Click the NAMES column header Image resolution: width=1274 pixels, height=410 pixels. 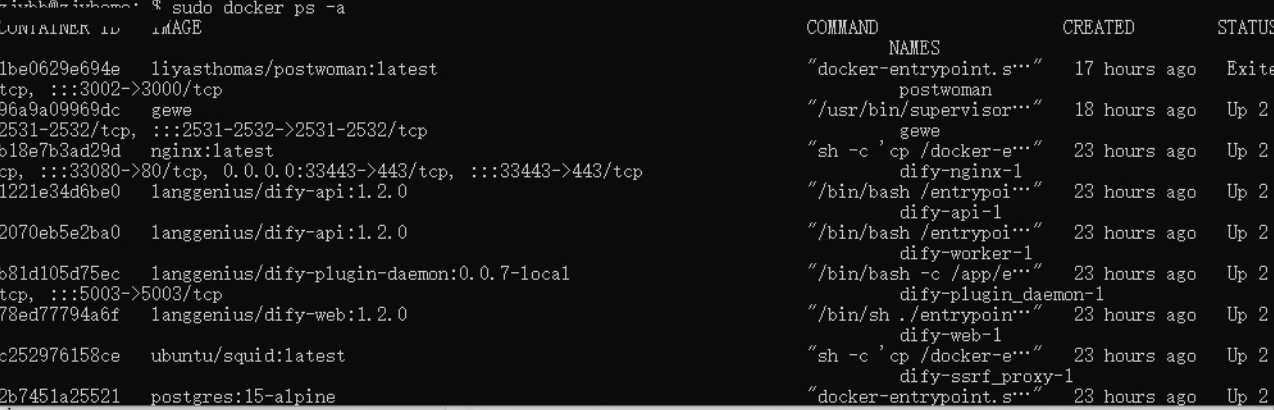914,48
